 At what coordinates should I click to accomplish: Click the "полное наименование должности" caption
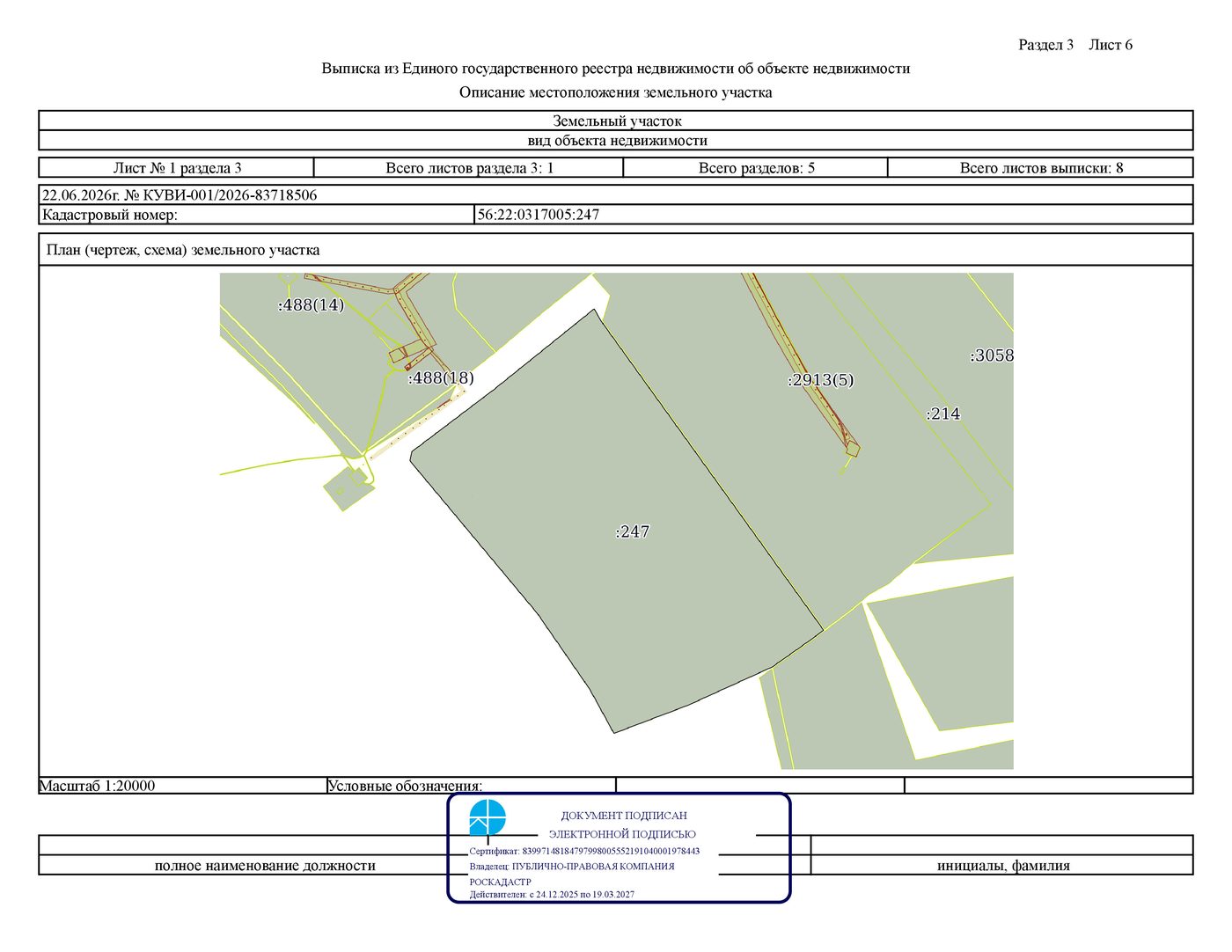265,866
